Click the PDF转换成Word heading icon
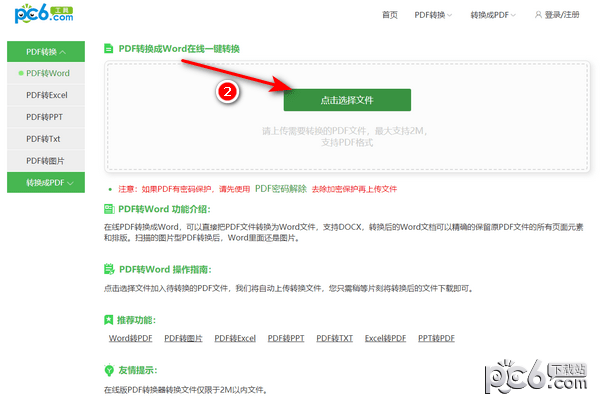Screen dimensions: 600x406 (x=109, y=48)
